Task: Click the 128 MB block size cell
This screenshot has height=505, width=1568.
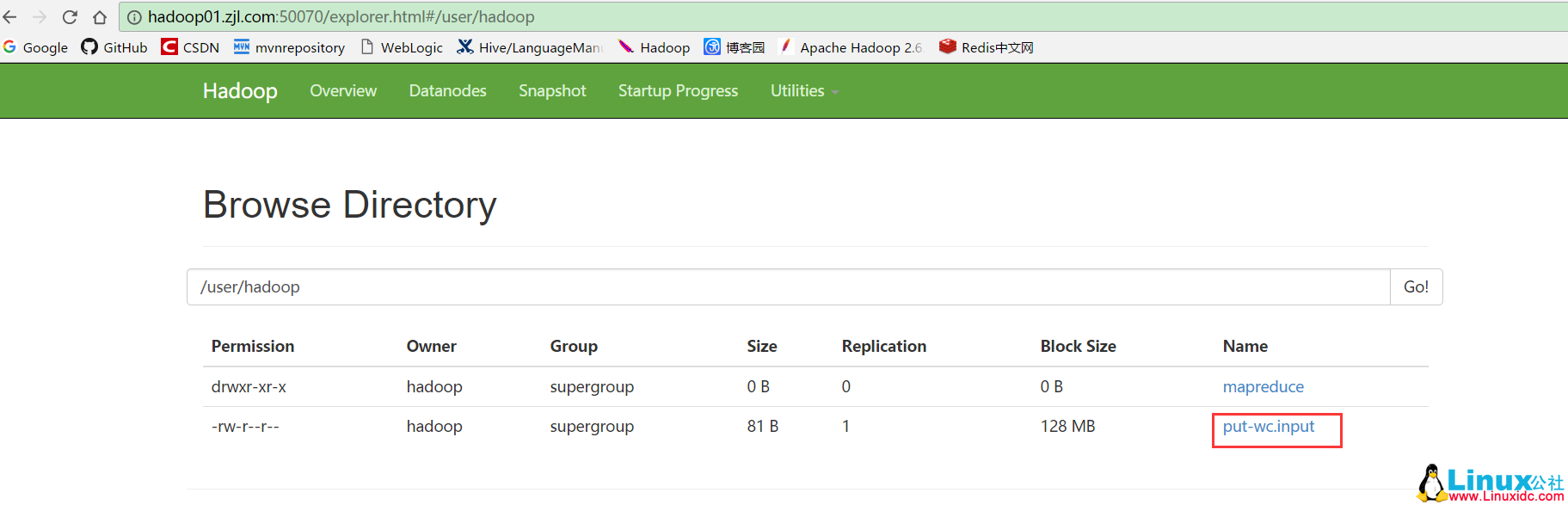Action: [1067, 426]
